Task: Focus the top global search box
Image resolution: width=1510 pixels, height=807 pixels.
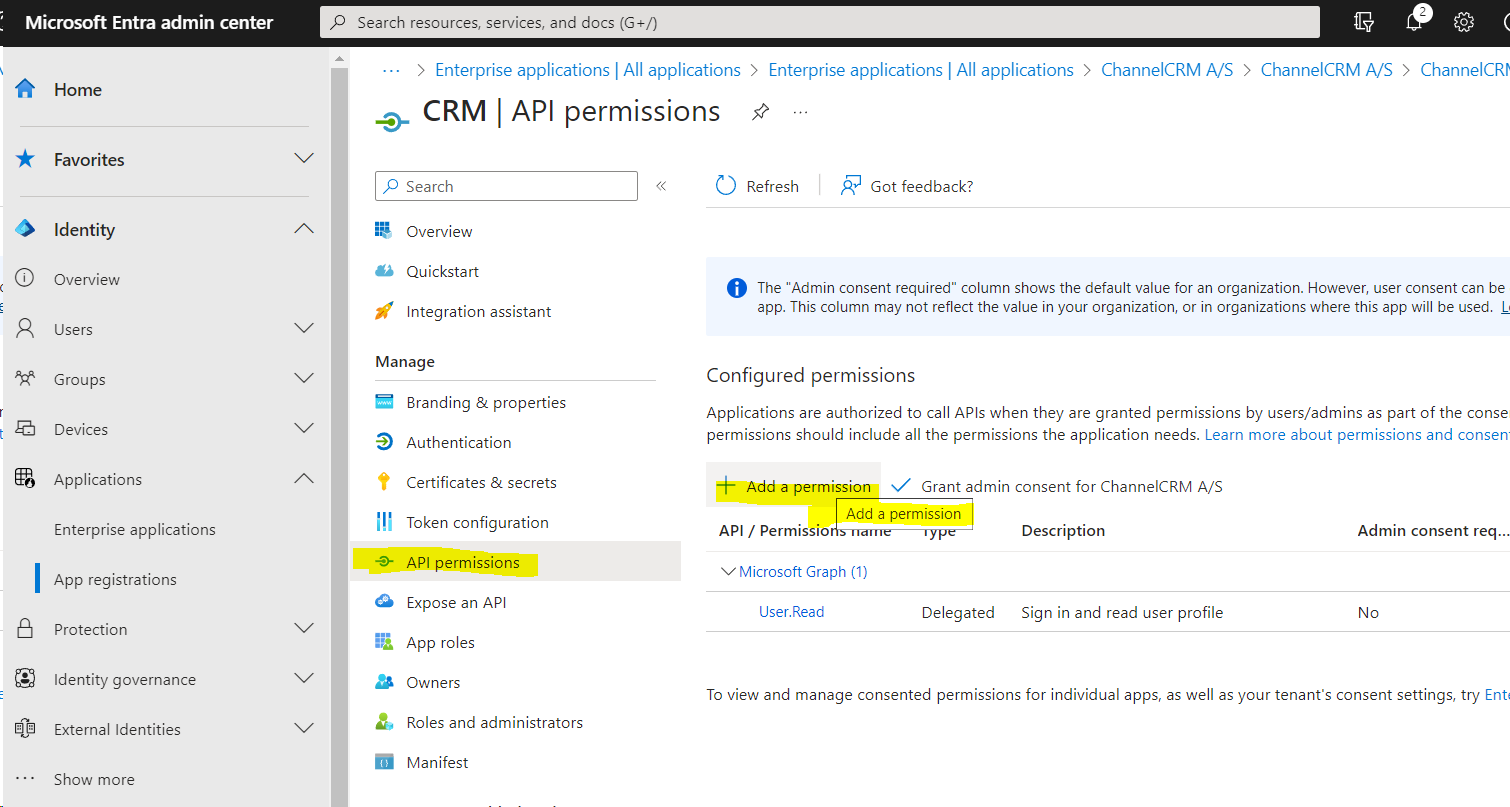Action: point(820,22)
